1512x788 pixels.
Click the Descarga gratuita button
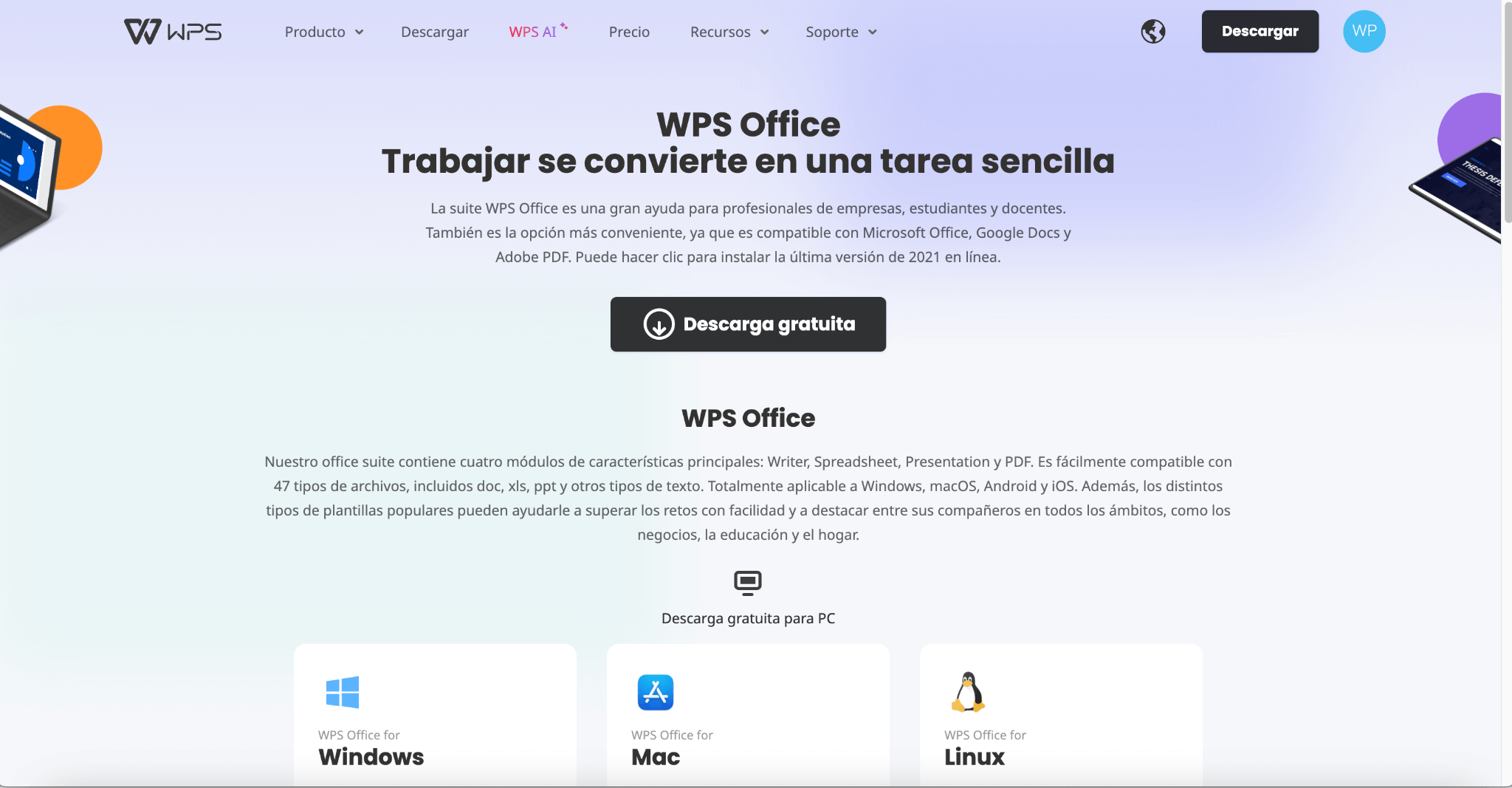click(748, 324)
